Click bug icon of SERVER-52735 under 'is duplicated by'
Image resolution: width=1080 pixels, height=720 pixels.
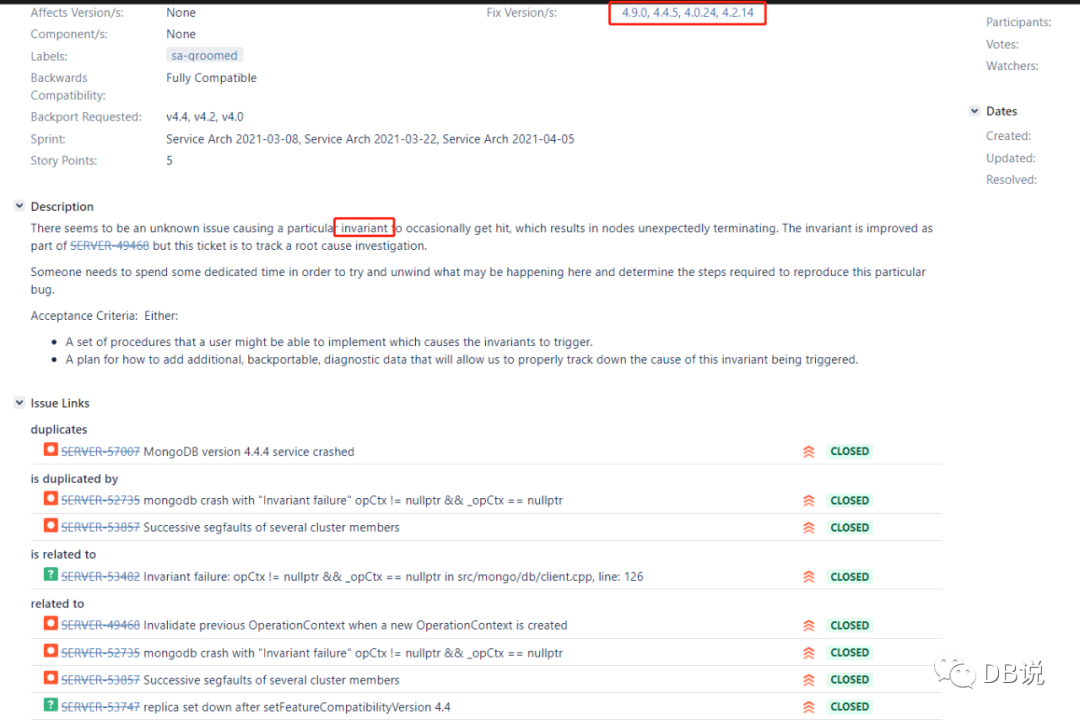point(50,499)
